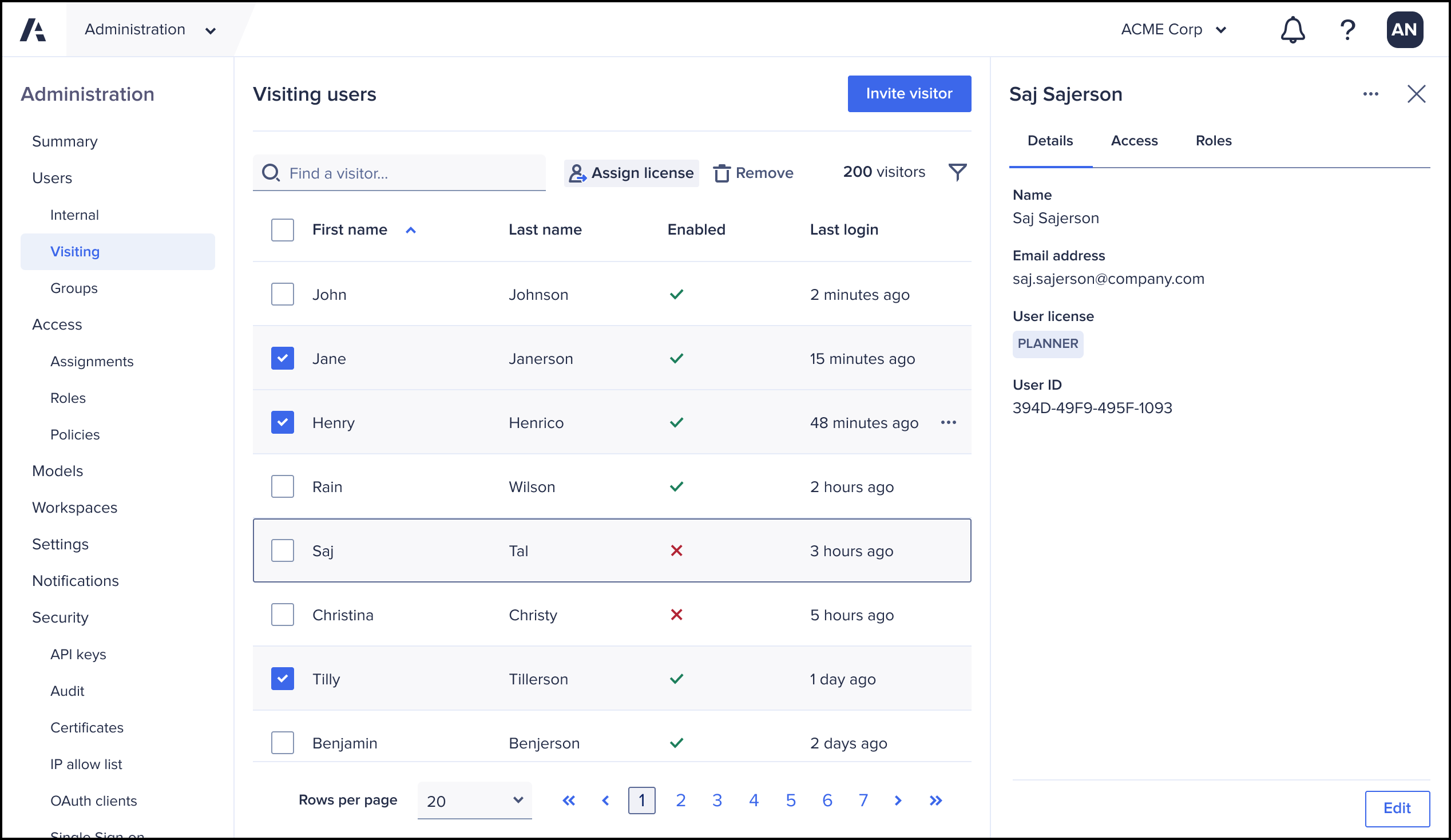
Task: Click the Invite visitor button
Action: [909, 93]
